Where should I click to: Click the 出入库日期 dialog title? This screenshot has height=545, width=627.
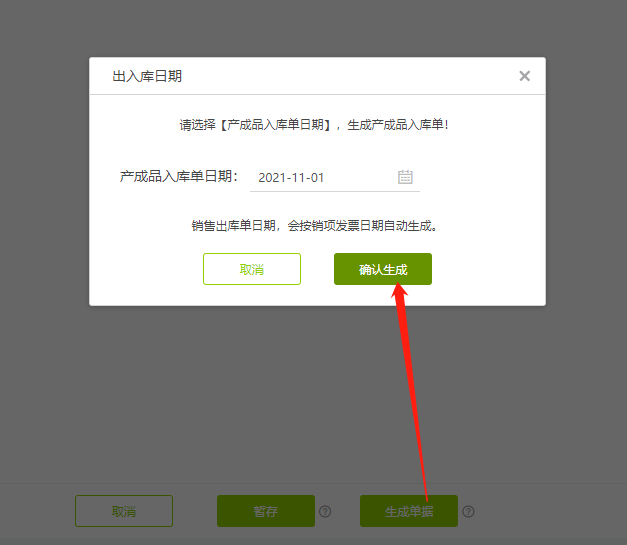(147, 76)
